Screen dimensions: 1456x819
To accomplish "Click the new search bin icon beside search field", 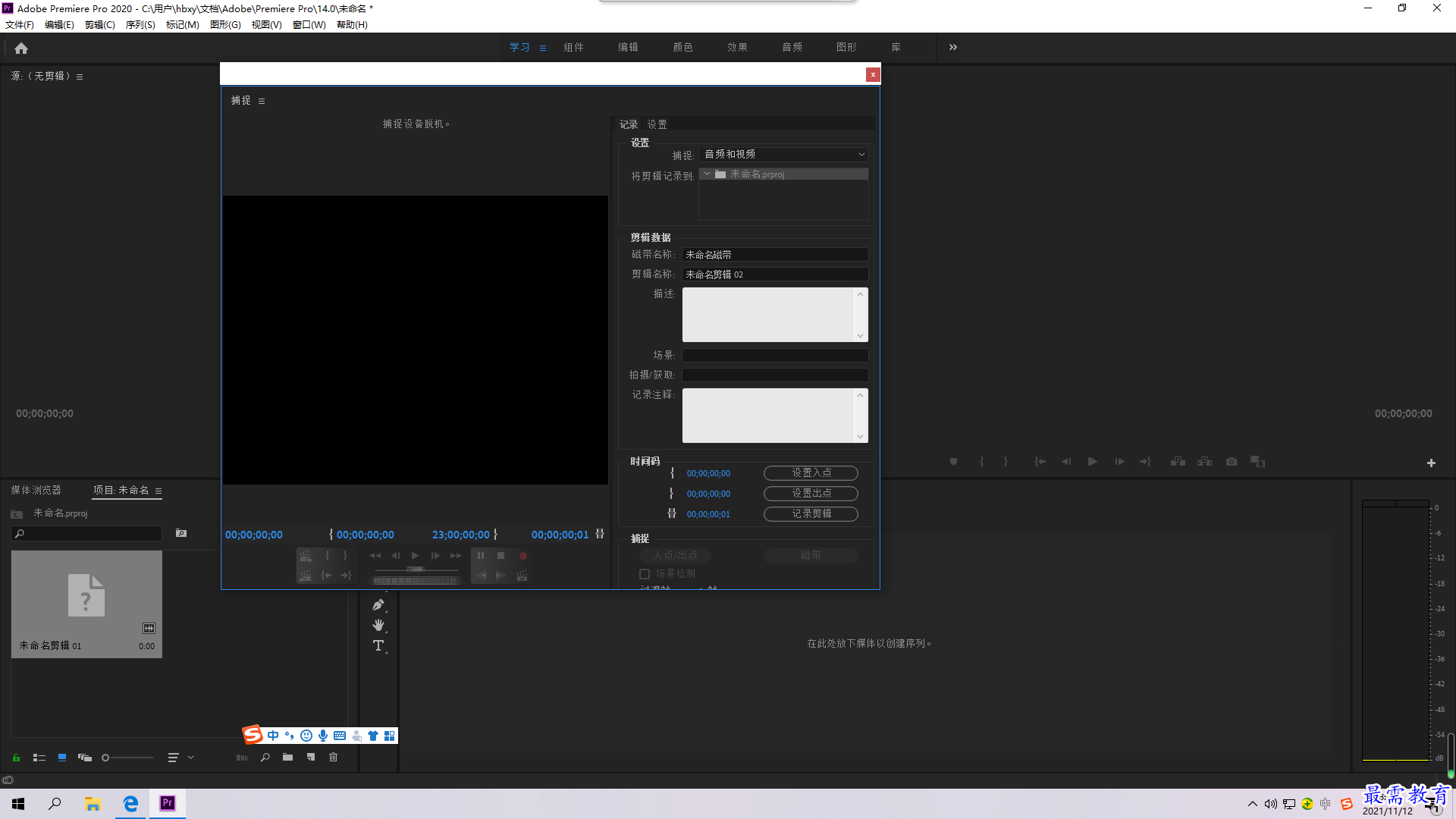I will 181,533.
